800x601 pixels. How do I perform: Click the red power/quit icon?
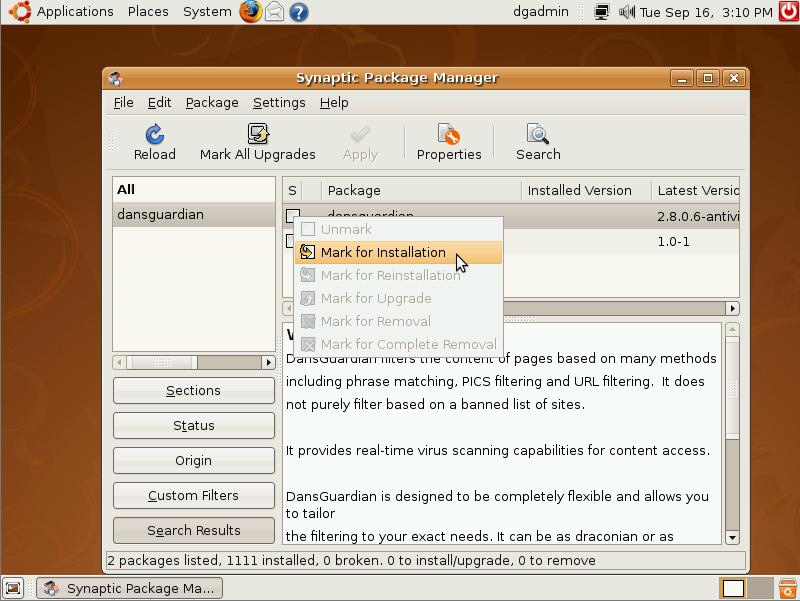[x=789, y=11]
